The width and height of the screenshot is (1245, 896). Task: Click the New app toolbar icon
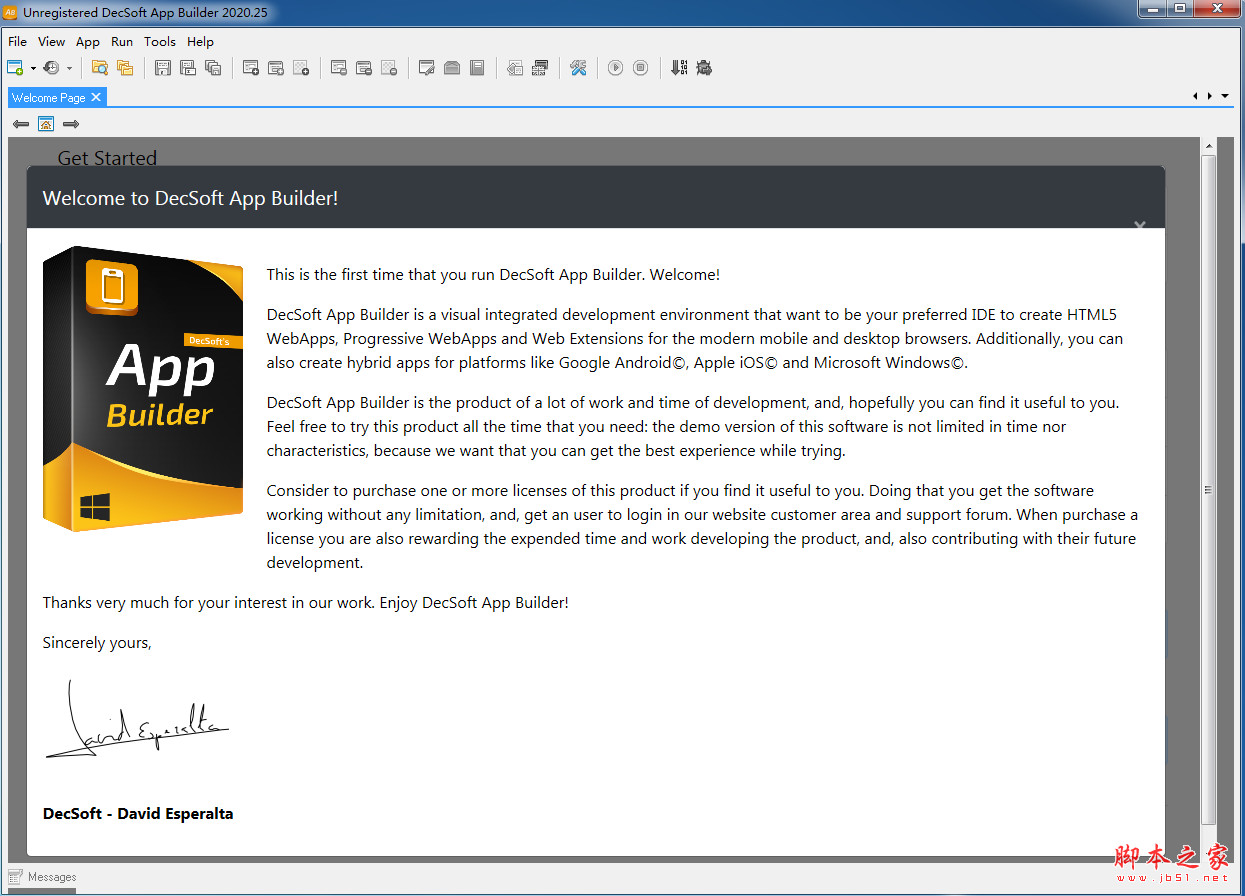coord(15,68)
